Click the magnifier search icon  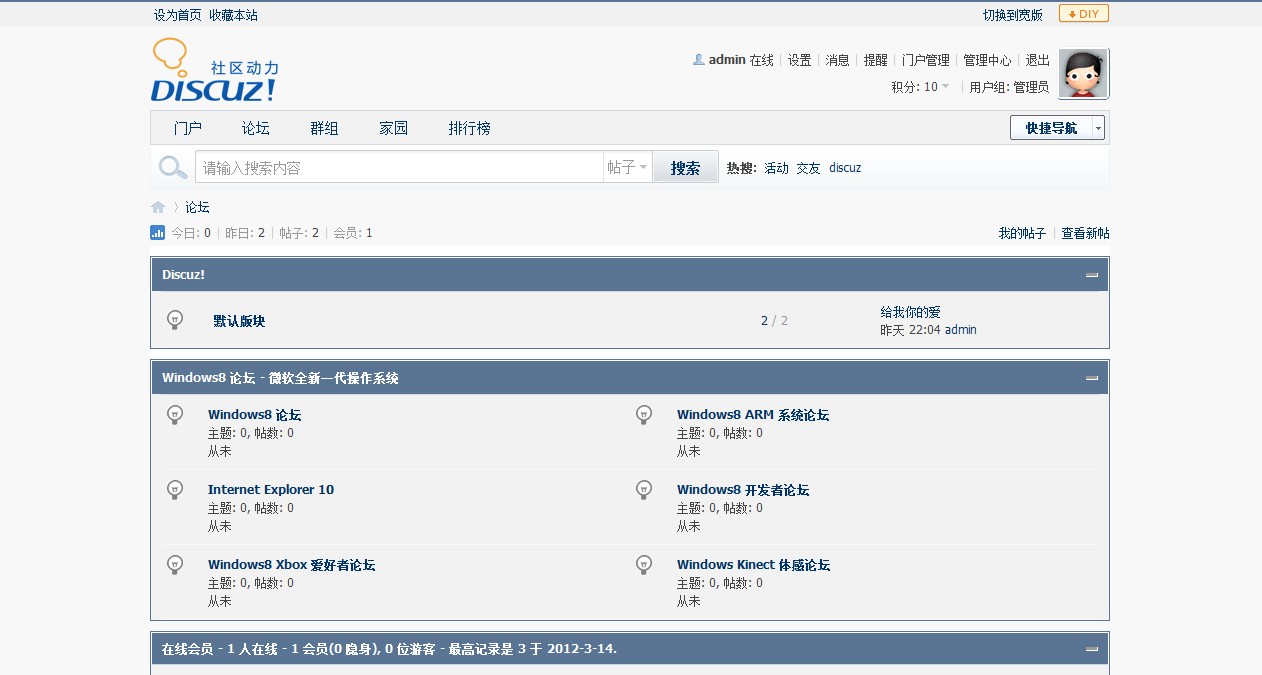tap(173, 167)
